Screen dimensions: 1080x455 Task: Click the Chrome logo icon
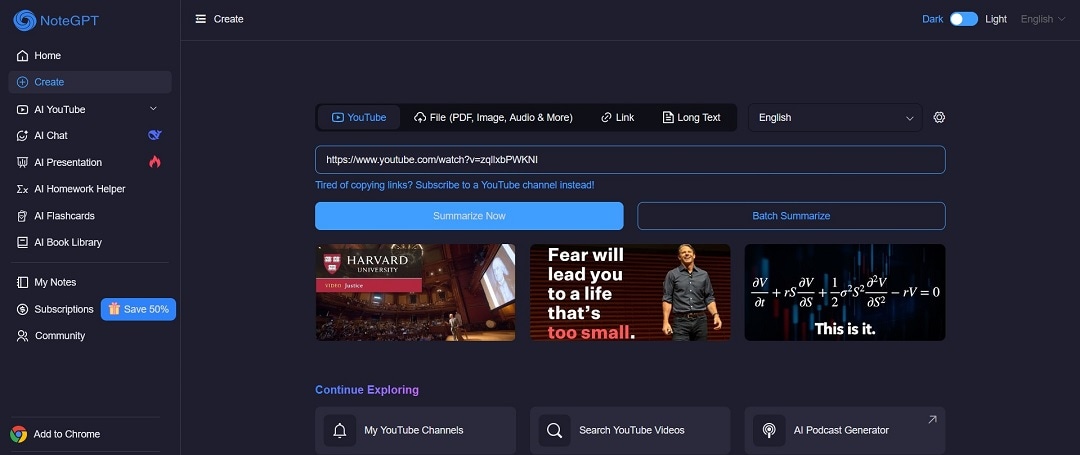pos(19,434)
